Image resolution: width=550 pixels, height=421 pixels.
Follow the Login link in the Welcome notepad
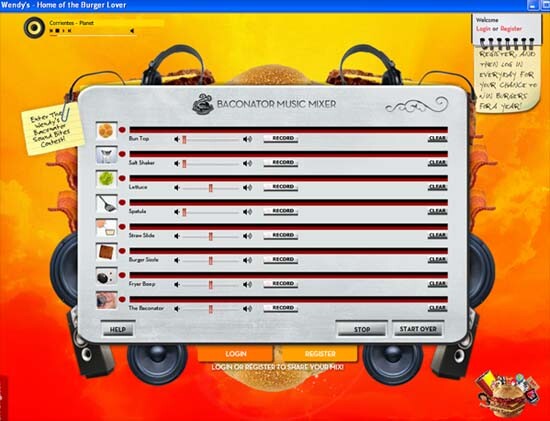click(483, 29)
